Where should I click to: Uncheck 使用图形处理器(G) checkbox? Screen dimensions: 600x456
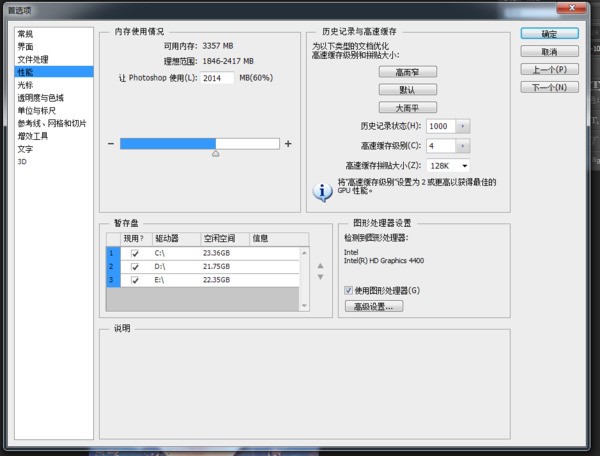click(x=348, y=290)
